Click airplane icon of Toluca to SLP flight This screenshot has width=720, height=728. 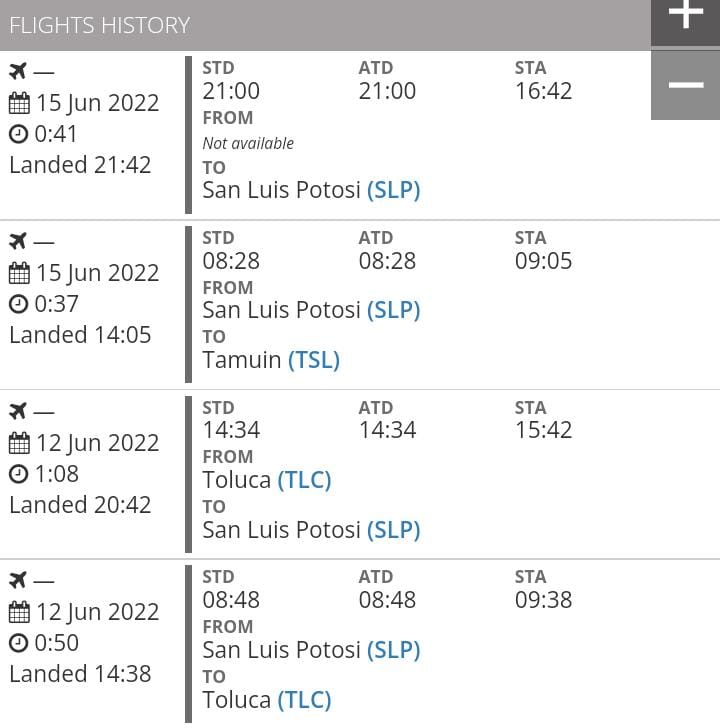(x=18, y=411)
